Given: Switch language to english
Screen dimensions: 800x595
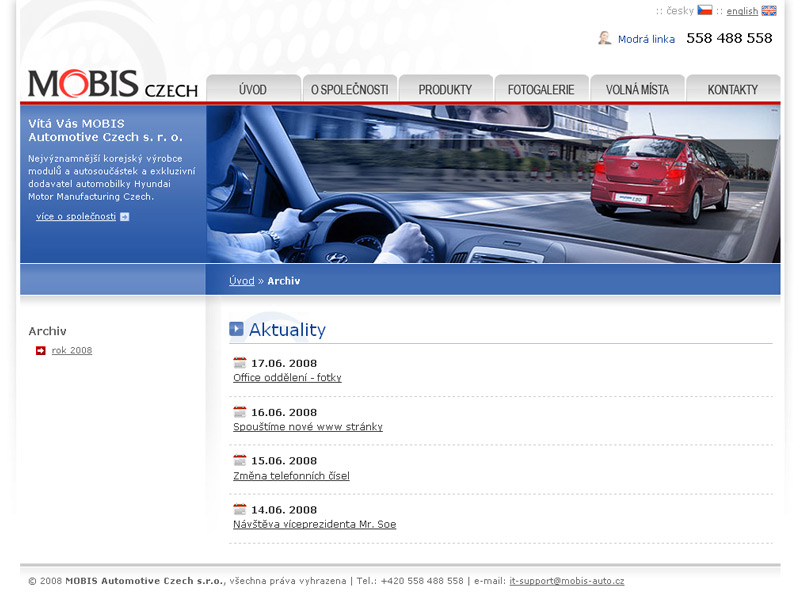Looking at the screenshot, I should 742,11.
